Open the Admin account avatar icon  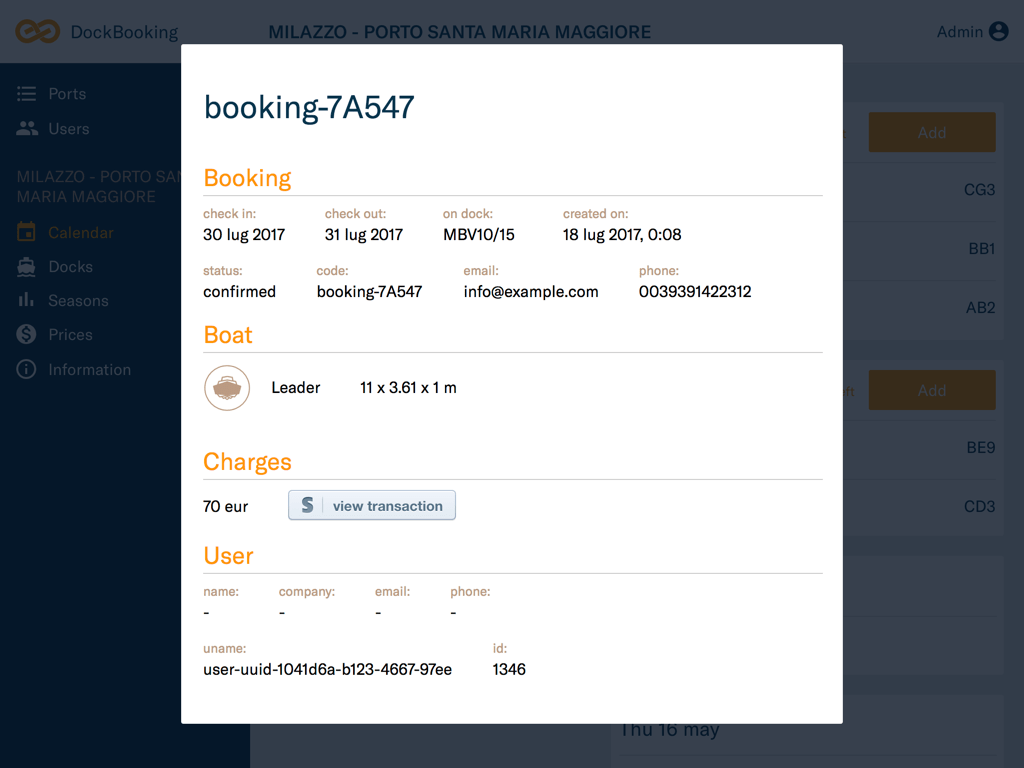(x=999, y=31)
